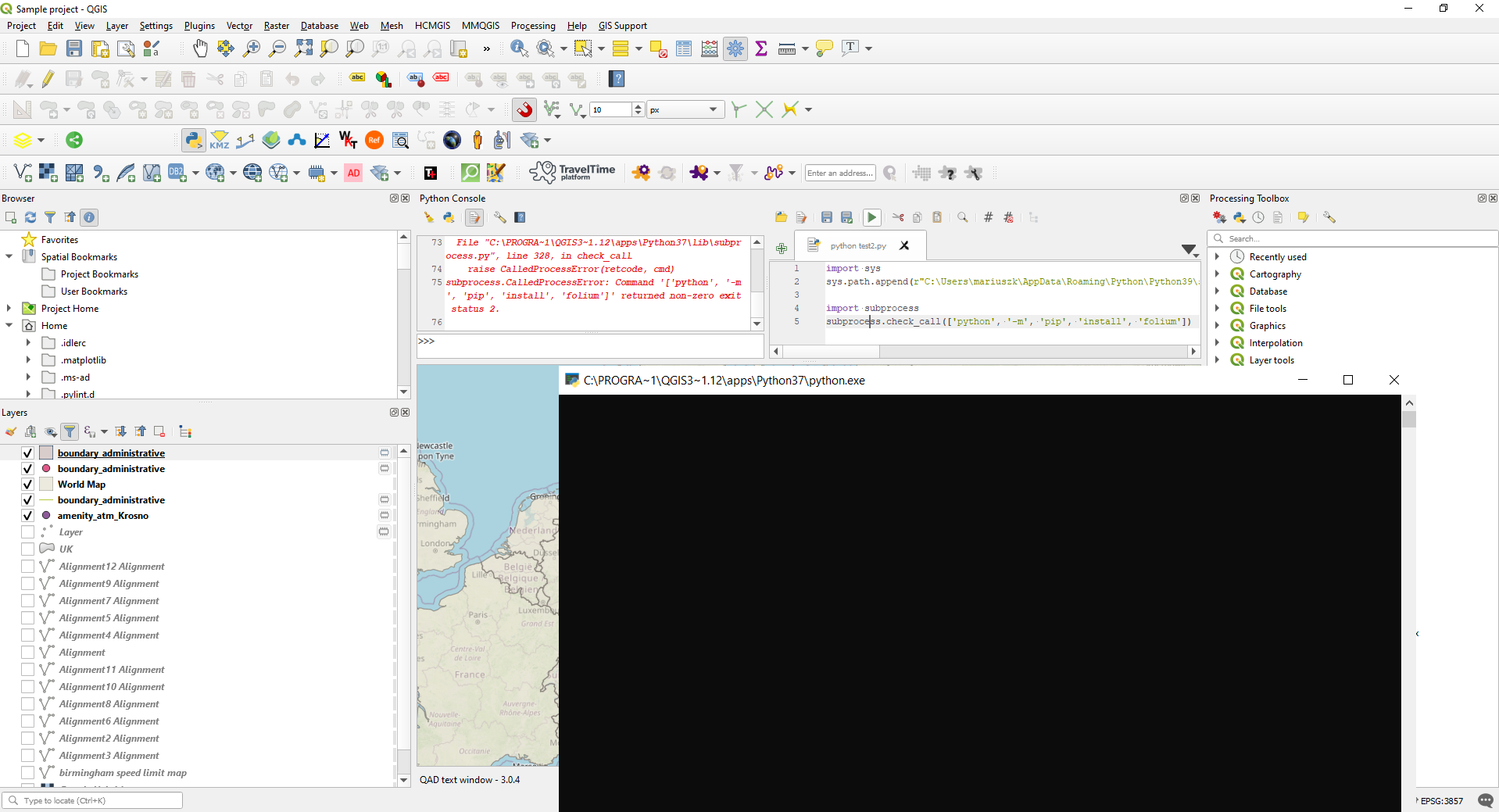The width and height of the screenshot is (1499, 812).
Task: Click in the Type to locate search box
Action: [x=92, y=800]
